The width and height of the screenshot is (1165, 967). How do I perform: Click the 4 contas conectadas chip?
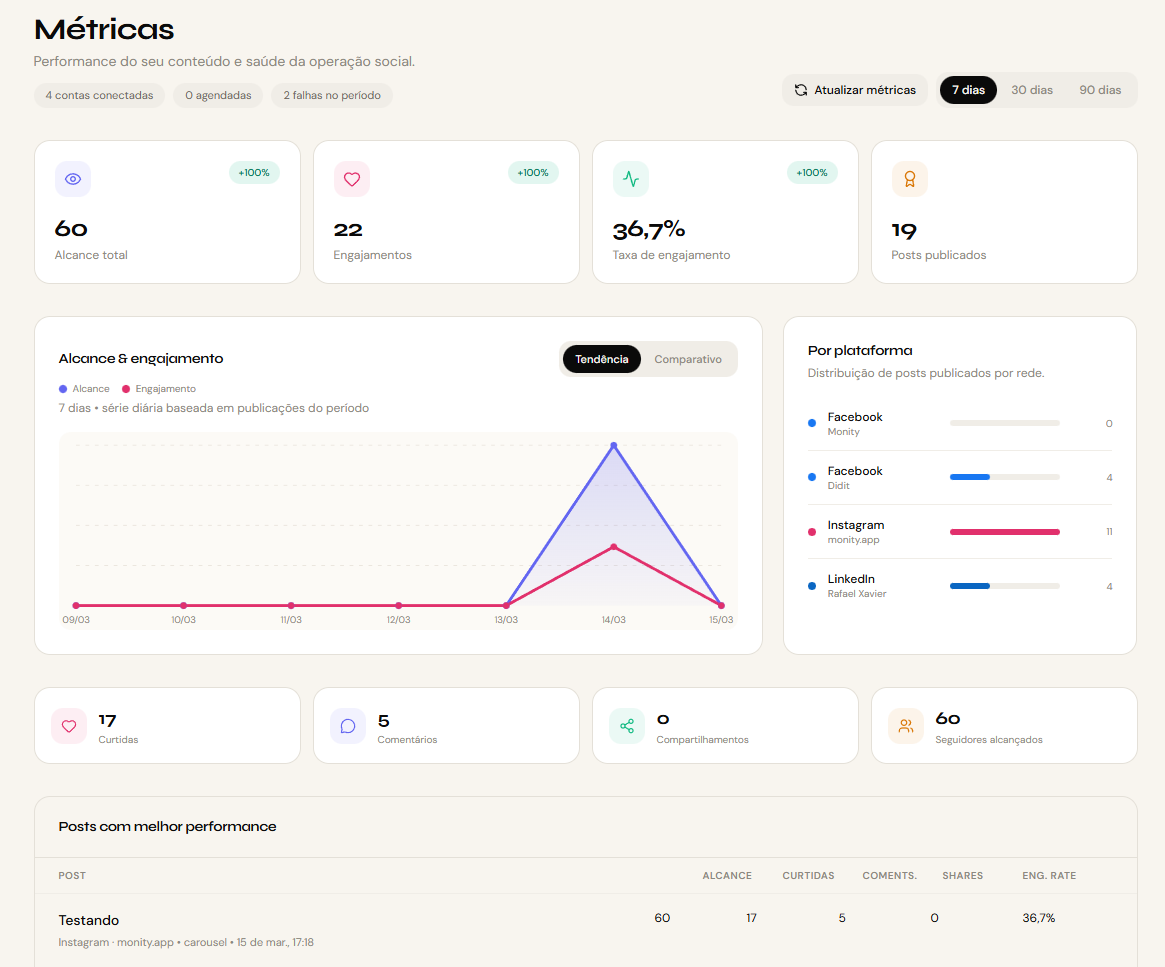pos(99,95)
